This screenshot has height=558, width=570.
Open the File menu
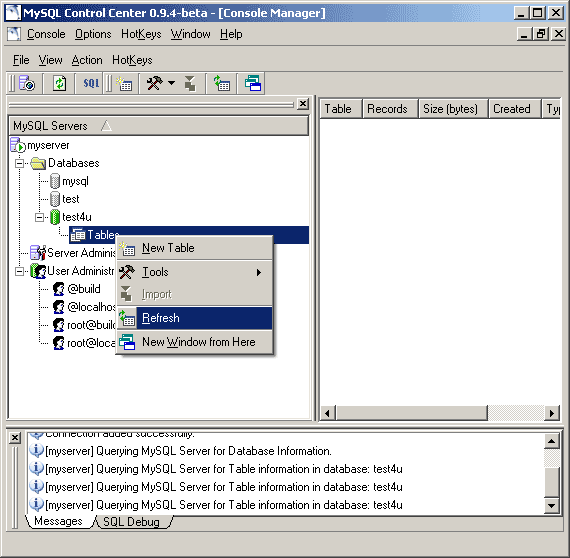(21, 60)
